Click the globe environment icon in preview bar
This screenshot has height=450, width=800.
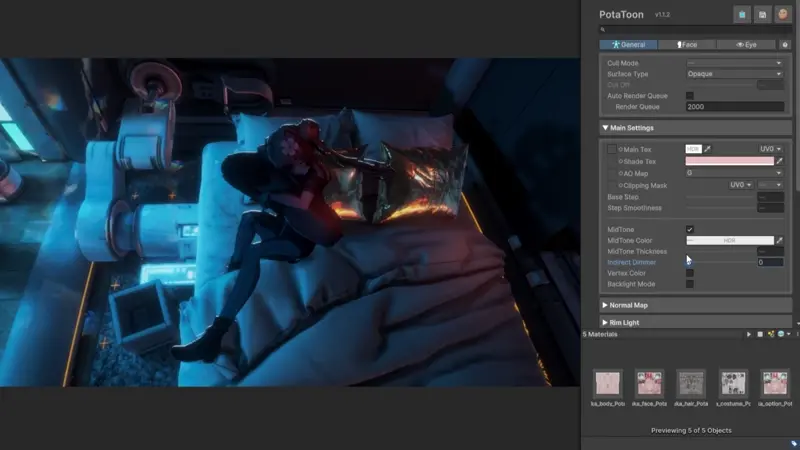(781, 334)
